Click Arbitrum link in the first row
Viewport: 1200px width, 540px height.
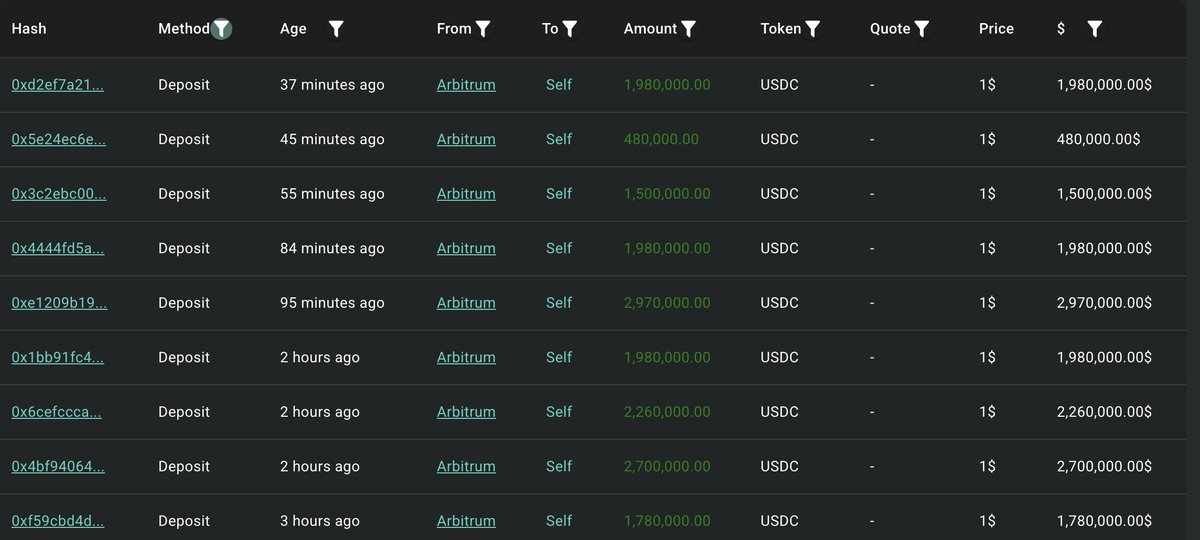(x=466, y=85)
